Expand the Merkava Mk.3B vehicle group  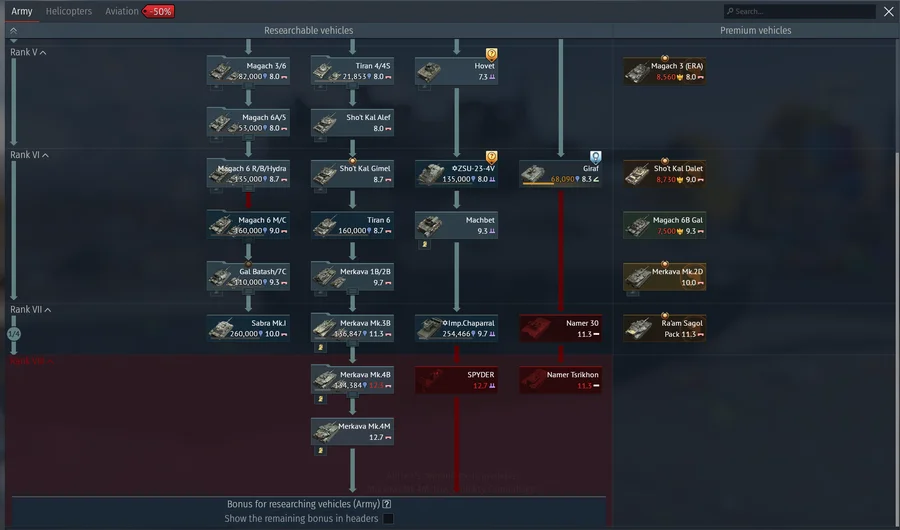click(320, 347)
